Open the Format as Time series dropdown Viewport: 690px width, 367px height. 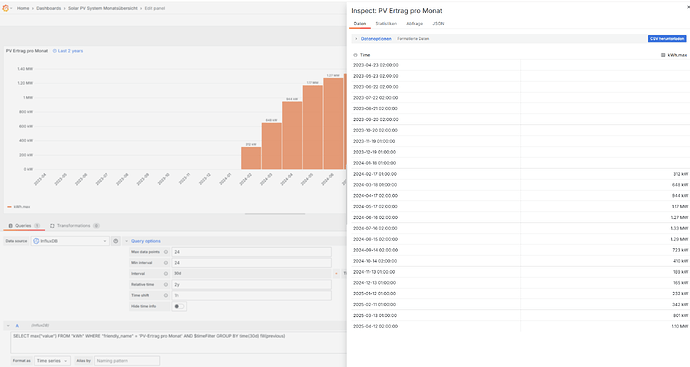pos(52,361)
